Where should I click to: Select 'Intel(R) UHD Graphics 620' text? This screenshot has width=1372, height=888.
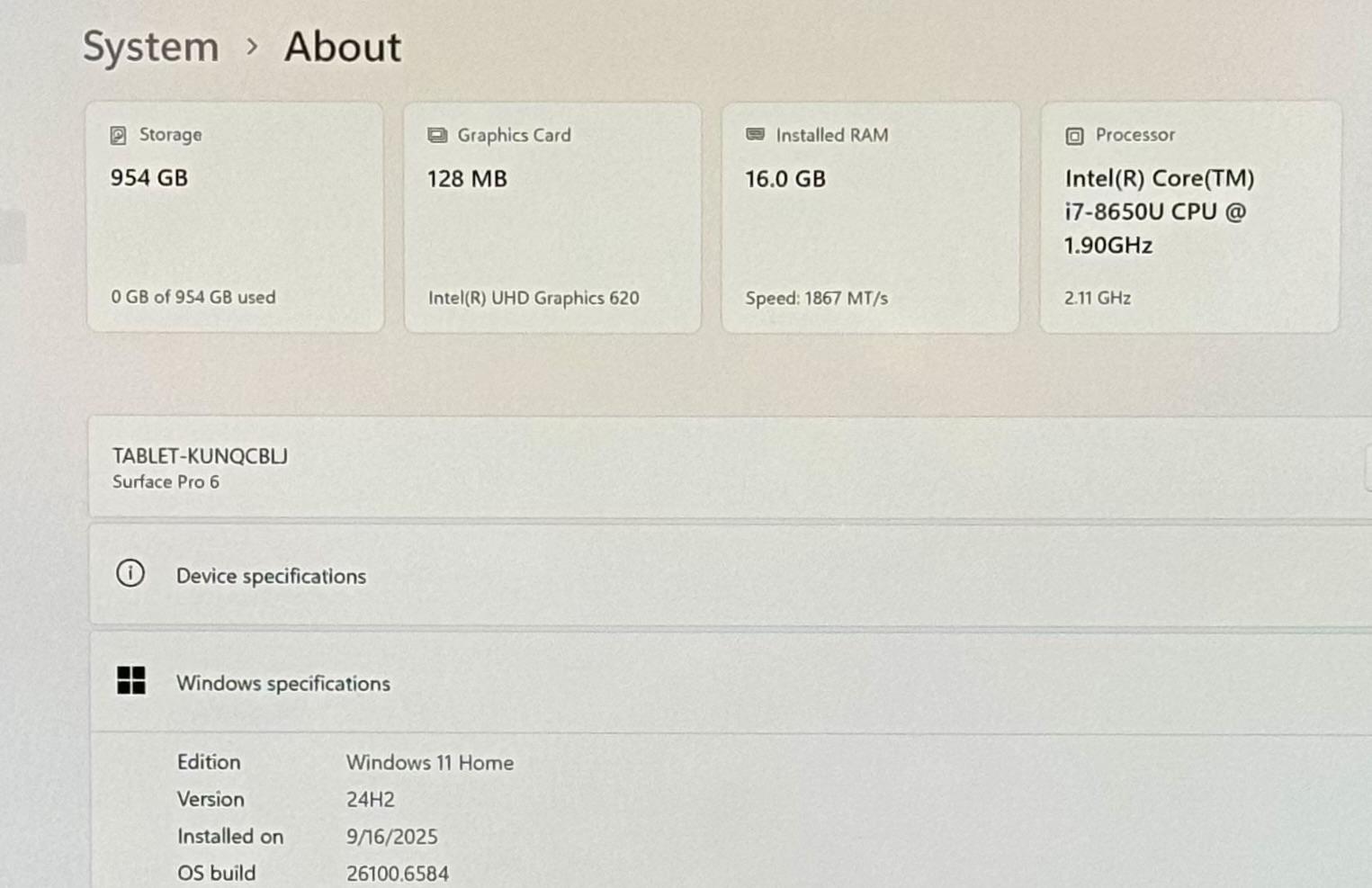tap(534, 298)
